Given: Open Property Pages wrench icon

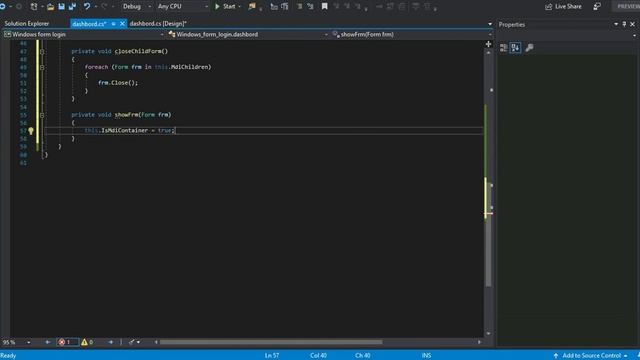Looking at the screenshot, I should (529, 48).
